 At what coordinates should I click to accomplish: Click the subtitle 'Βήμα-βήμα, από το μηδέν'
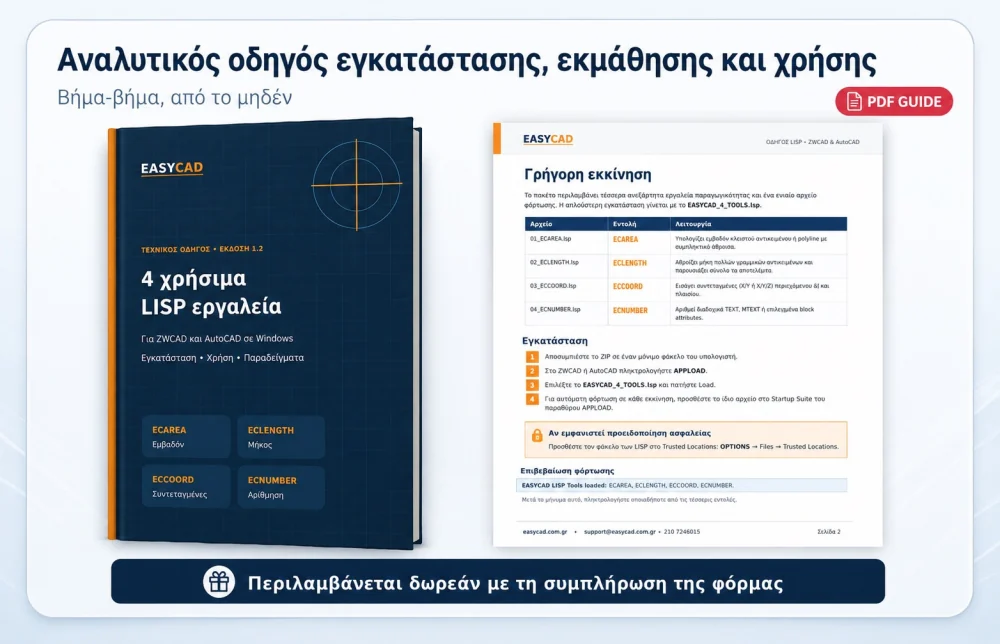tap(175, 98)
